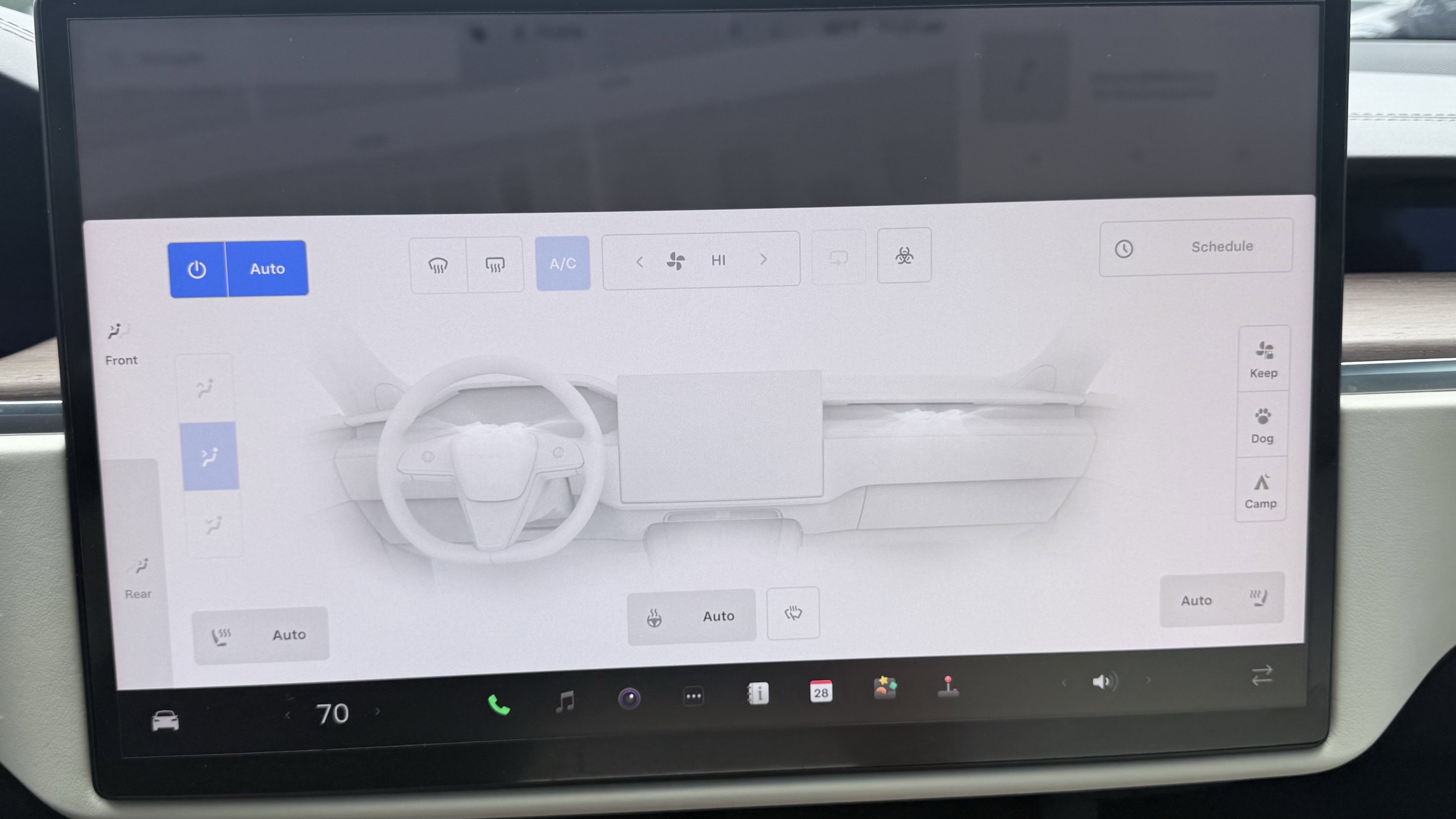The image size is (1456, 819).
Task: Decrease volume with left arrow
Action: [x=1064, y=684]
